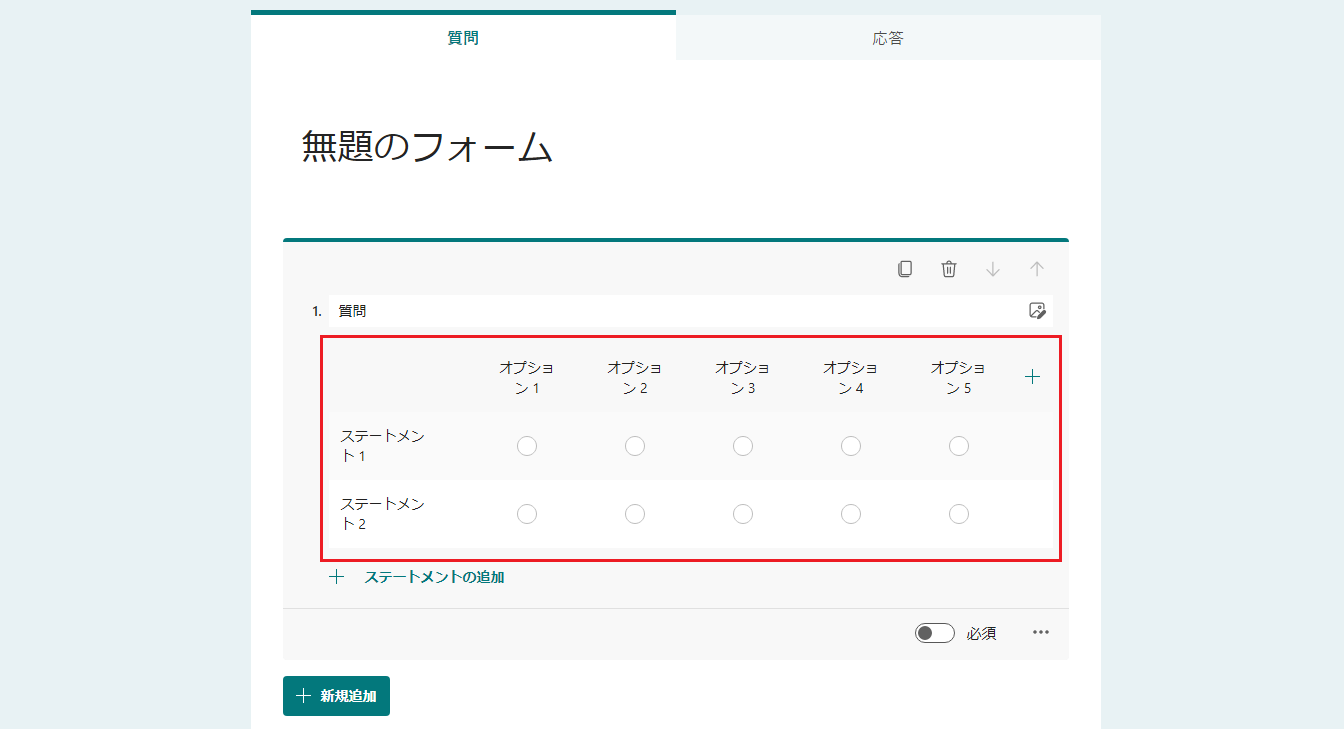Move question down with arrow icon
The width and height of the screenshot is (1344, 729).
(993, 269)
